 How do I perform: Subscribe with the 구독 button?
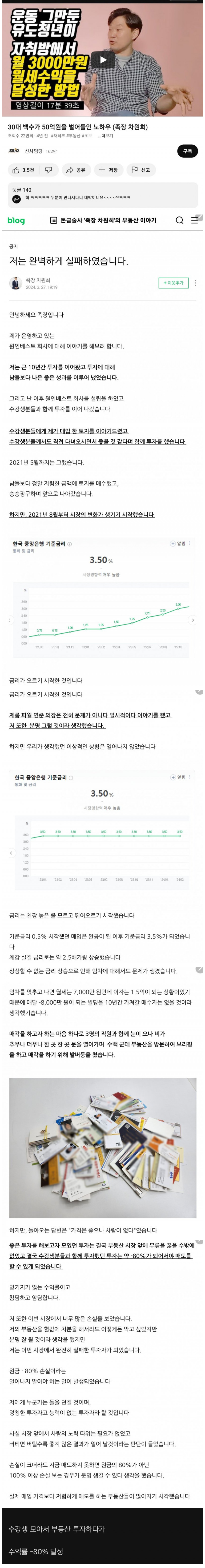pos(187,150)
